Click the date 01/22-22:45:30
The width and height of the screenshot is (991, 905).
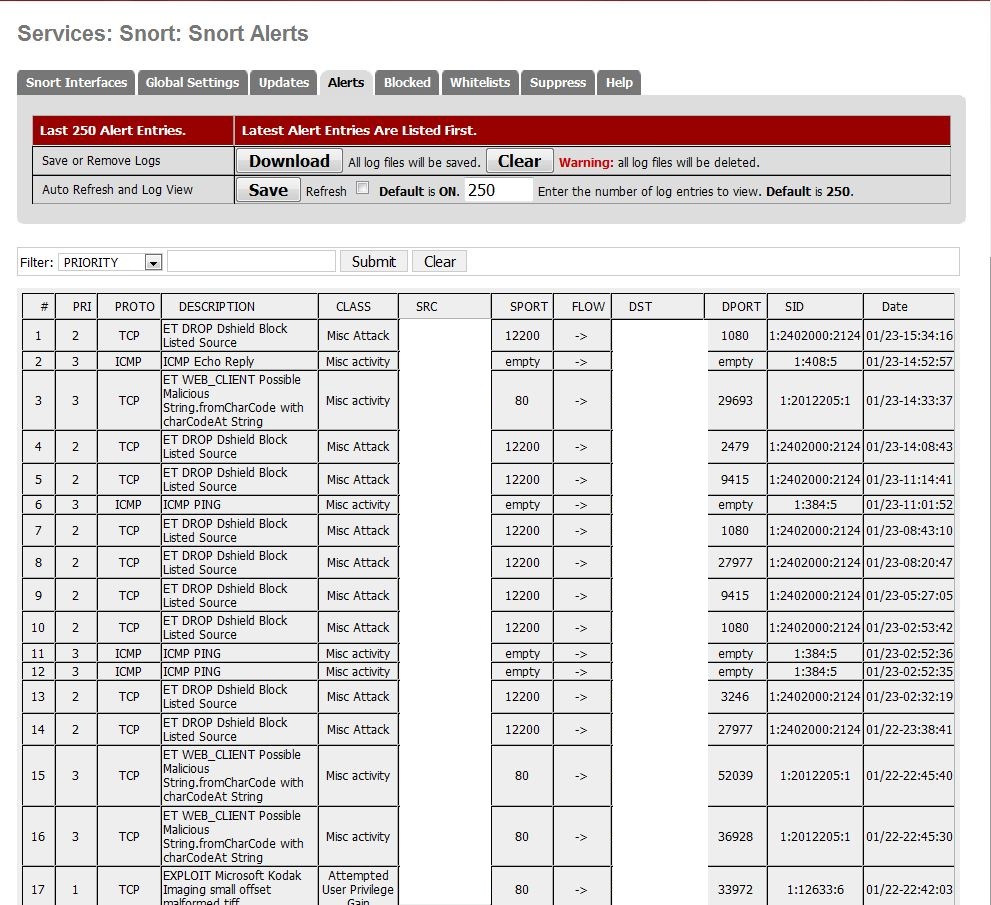pos(909,837)
